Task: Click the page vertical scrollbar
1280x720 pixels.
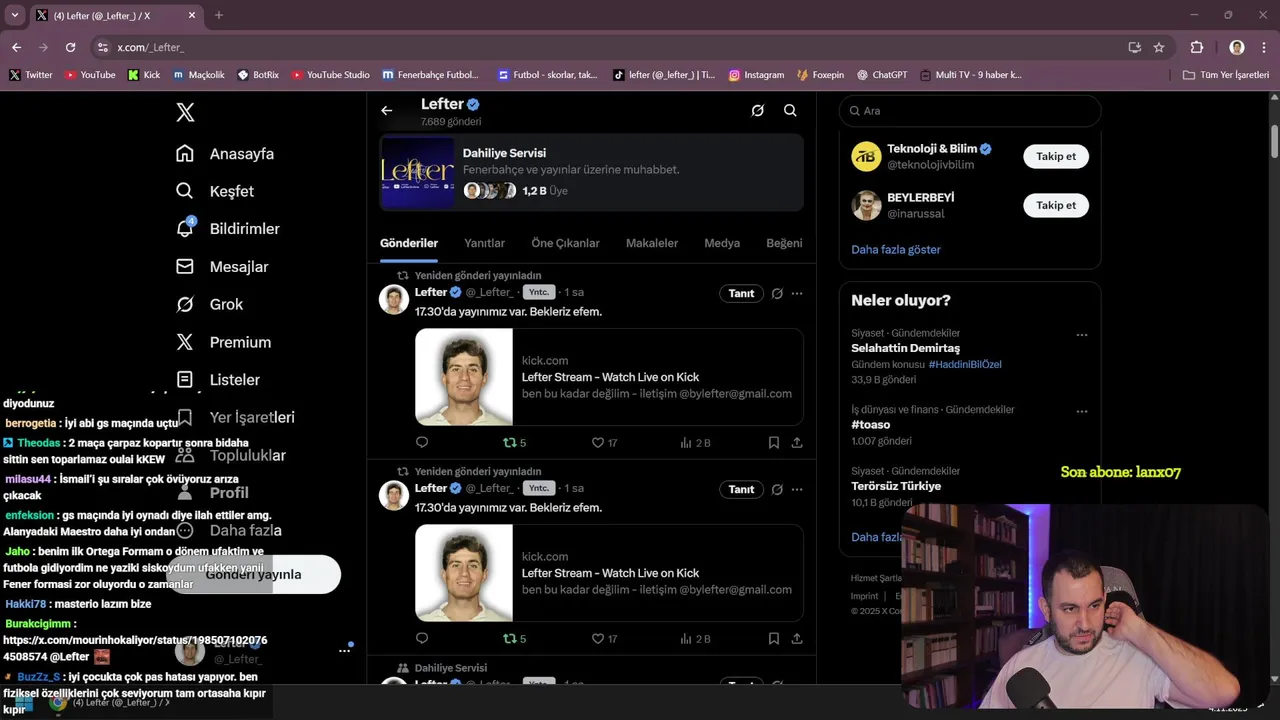Action: click(x=1273, y=140)
